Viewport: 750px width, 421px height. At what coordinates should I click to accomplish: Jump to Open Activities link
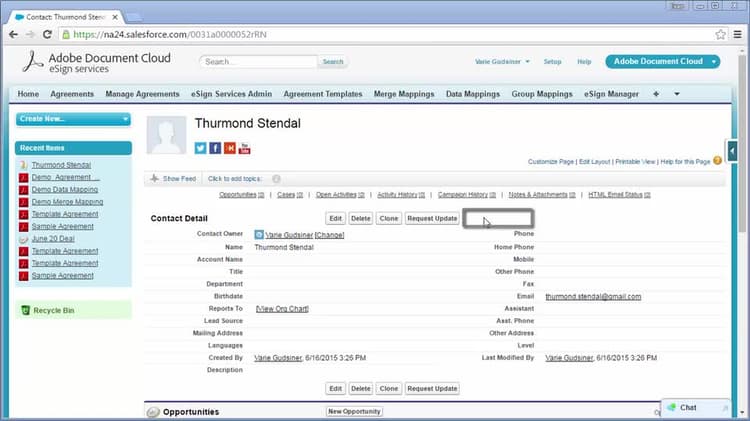tap(340, 195)
